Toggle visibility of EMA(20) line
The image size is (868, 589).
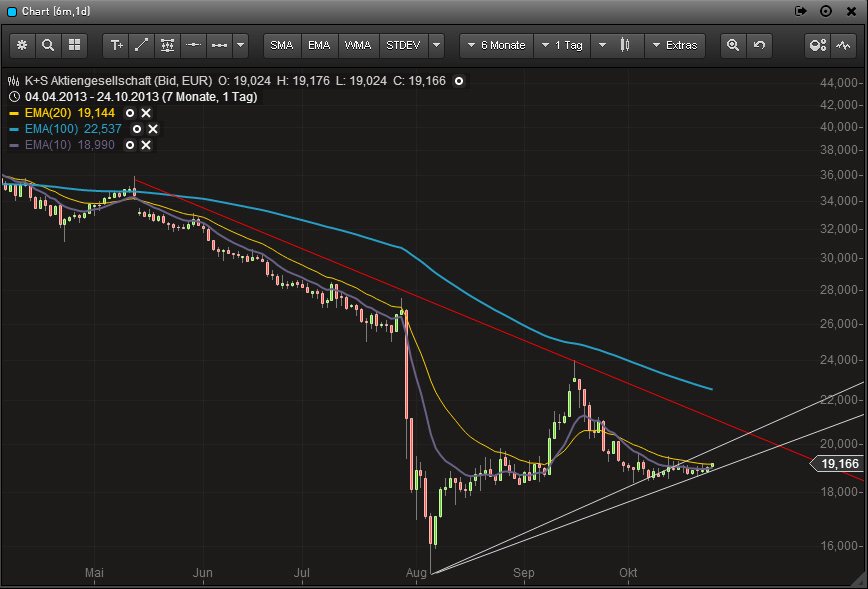click(130, 113)
